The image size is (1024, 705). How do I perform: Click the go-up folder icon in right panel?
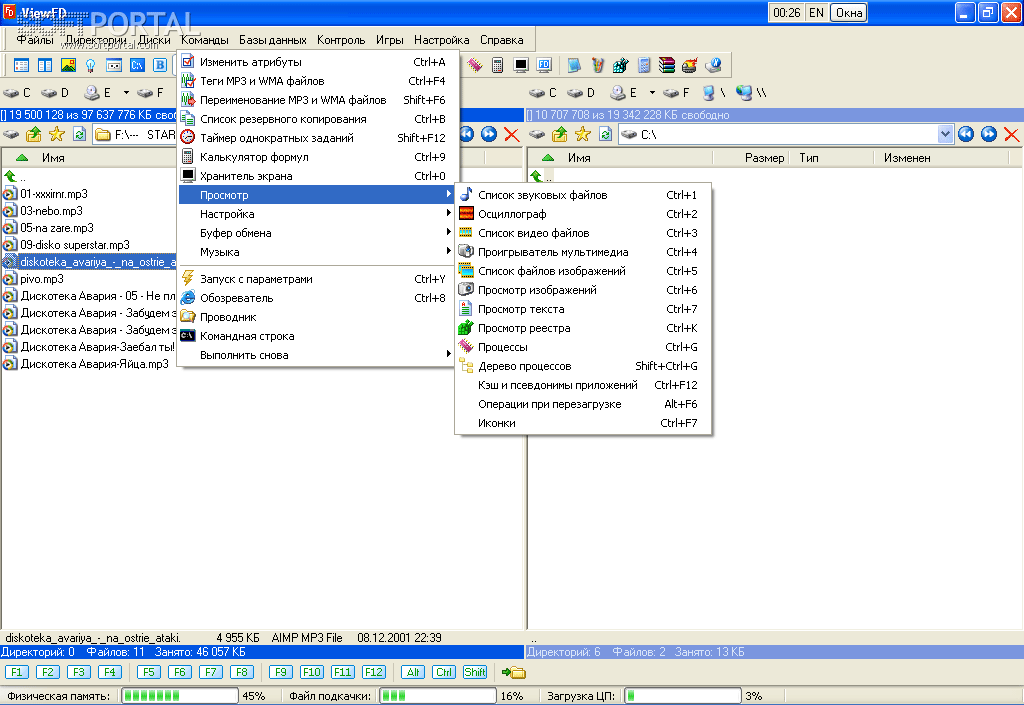560,134
